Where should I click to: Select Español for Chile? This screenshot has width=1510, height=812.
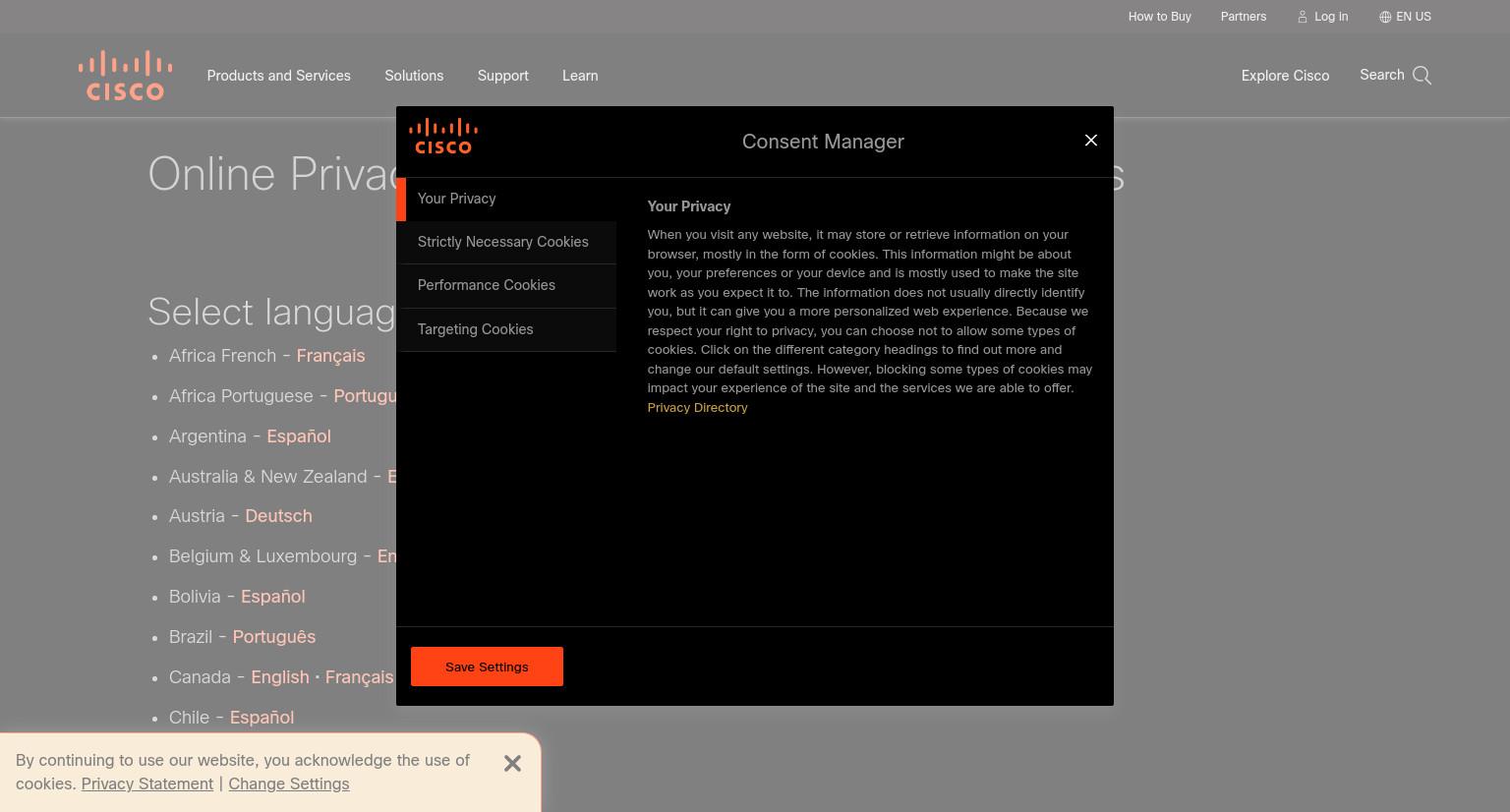pos(261,718)
